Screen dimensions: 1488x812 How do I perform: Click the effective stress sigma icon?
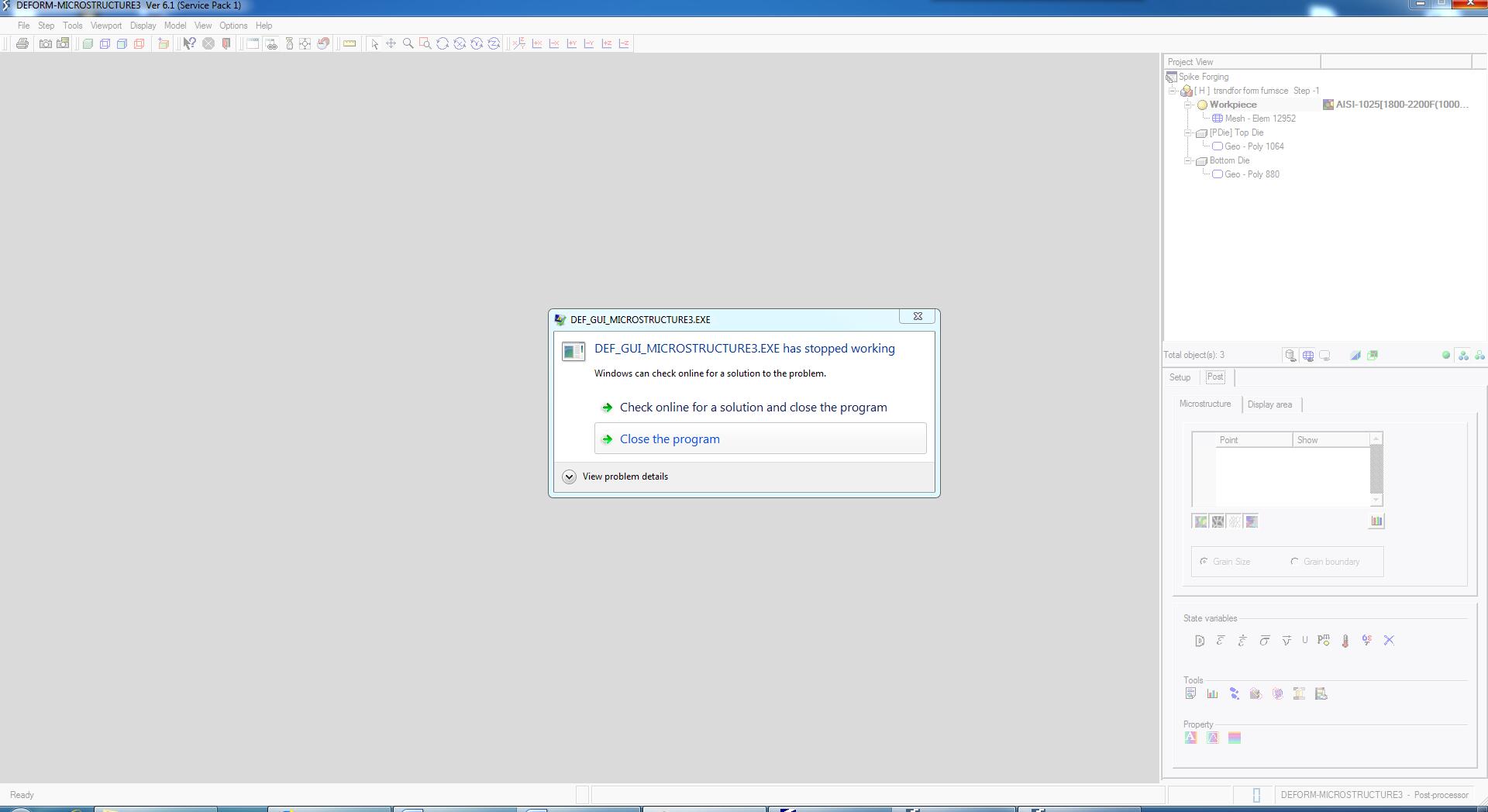[x=1265, y=641]
